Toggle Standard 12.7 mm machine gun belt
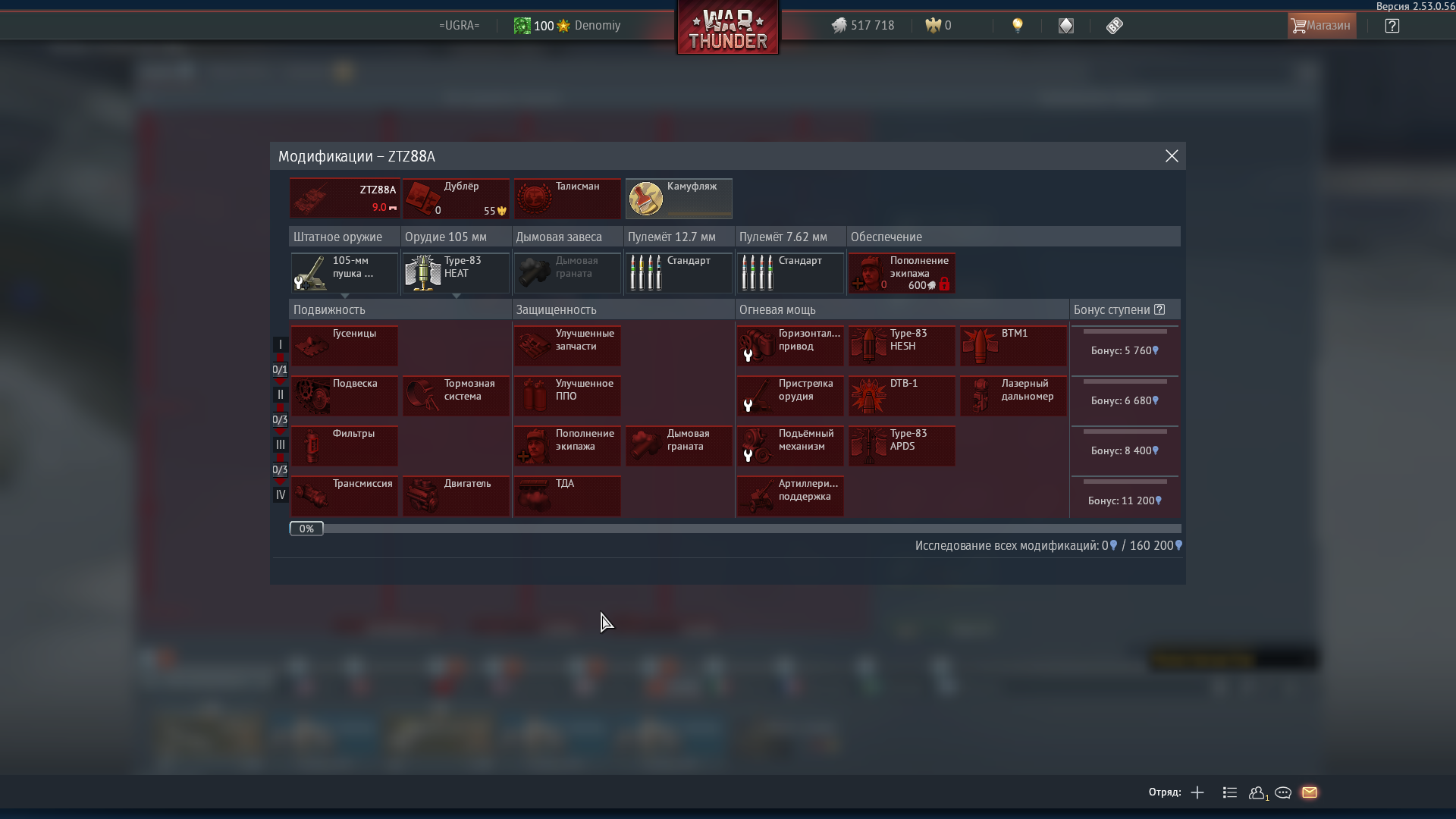Screen dimensions: 1456x819 click(x=679, y=273)
